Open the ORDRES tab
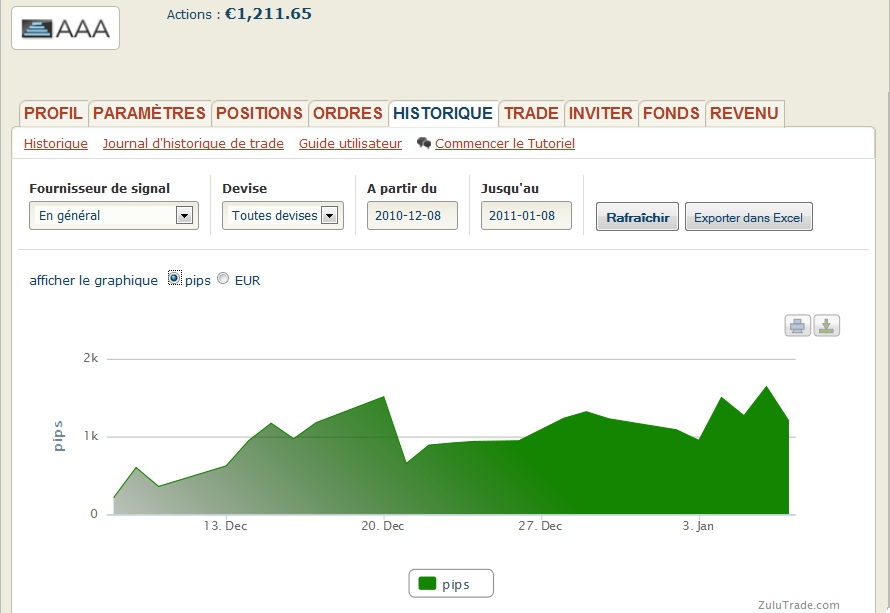890x613 pixels. coord(348,113)
